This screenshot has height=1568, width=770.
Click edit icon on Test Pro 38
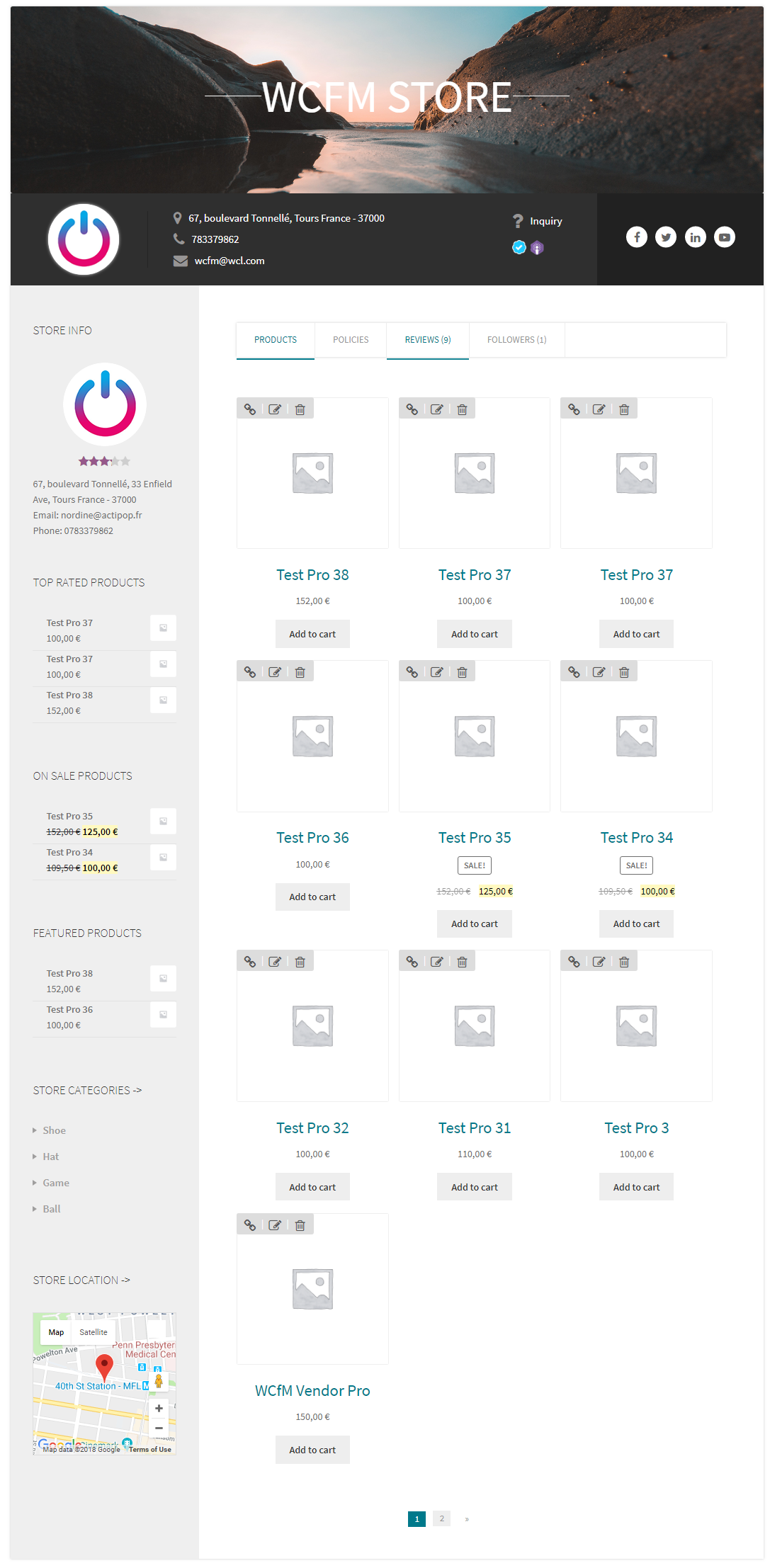[275, 409]
